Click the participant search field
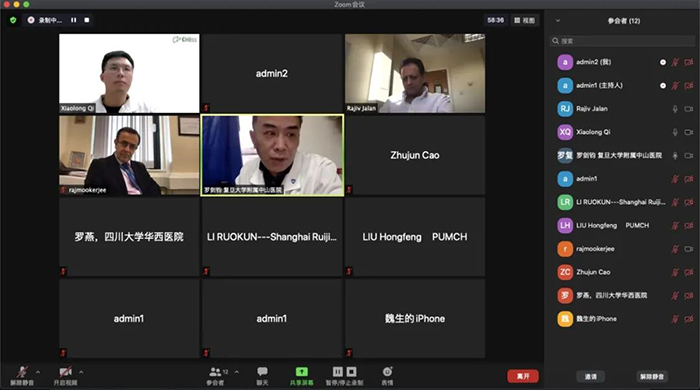Image resolution: width=700 pixels, height=390 pixels. tap(622, 41)
